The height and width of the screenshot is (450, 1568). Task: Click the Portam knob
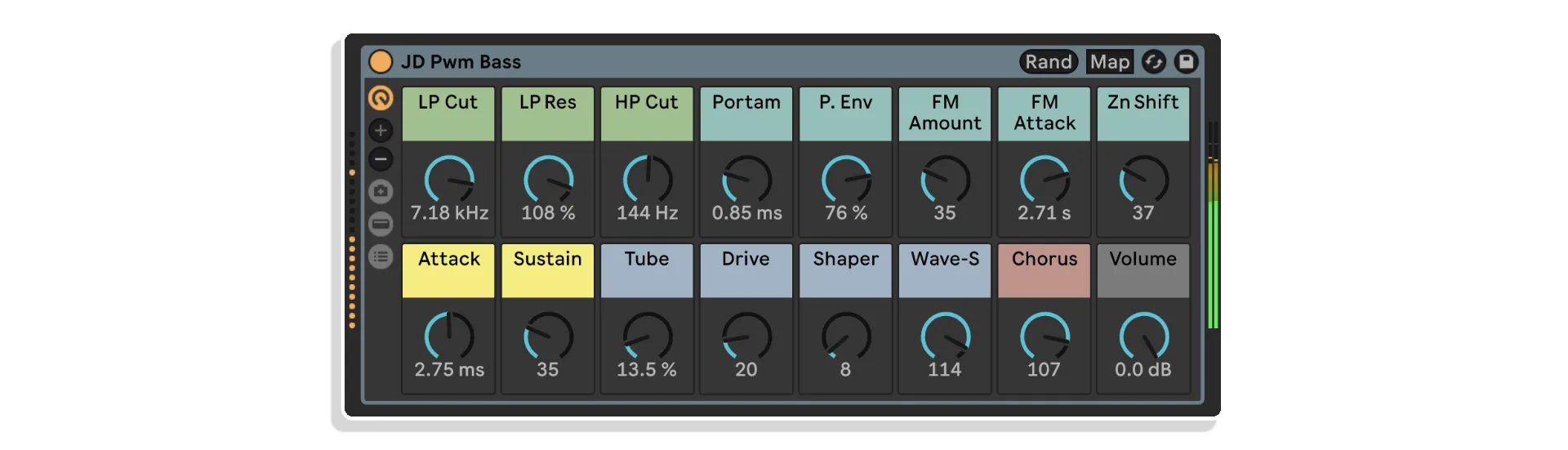tap(746, 179)
